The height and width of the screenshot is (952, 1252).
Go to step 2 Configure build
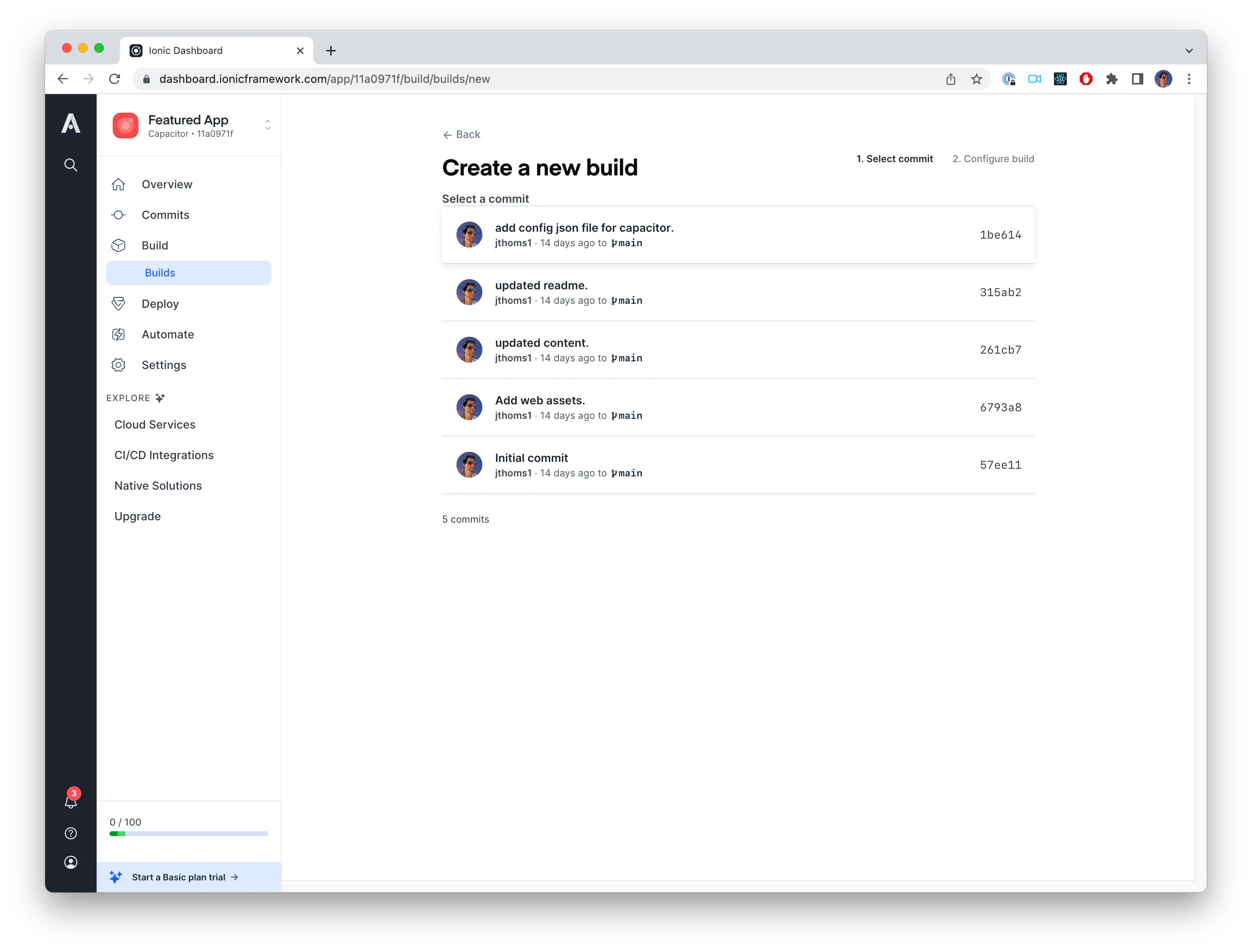[x=993, y=159]
